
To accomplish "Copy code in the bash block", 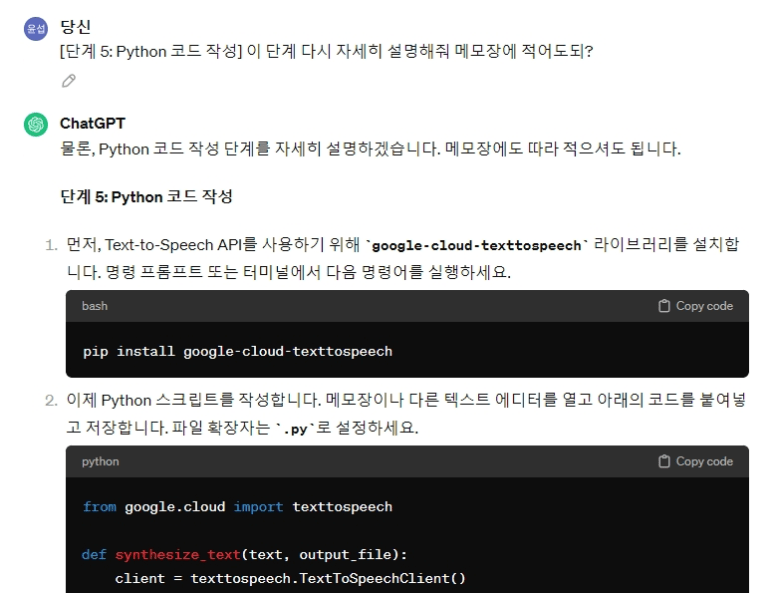I will pos(695,306).
